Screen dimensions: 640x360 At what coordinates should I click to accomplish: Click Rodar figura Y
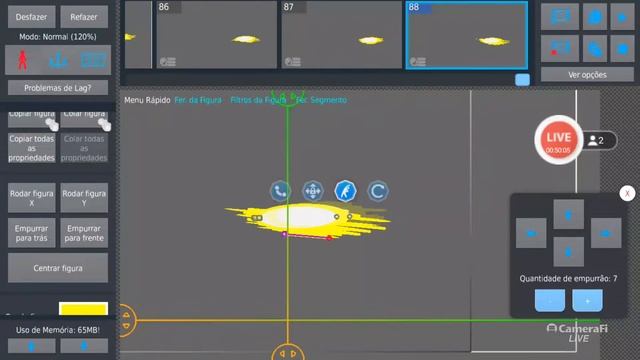tap(84, 198)
